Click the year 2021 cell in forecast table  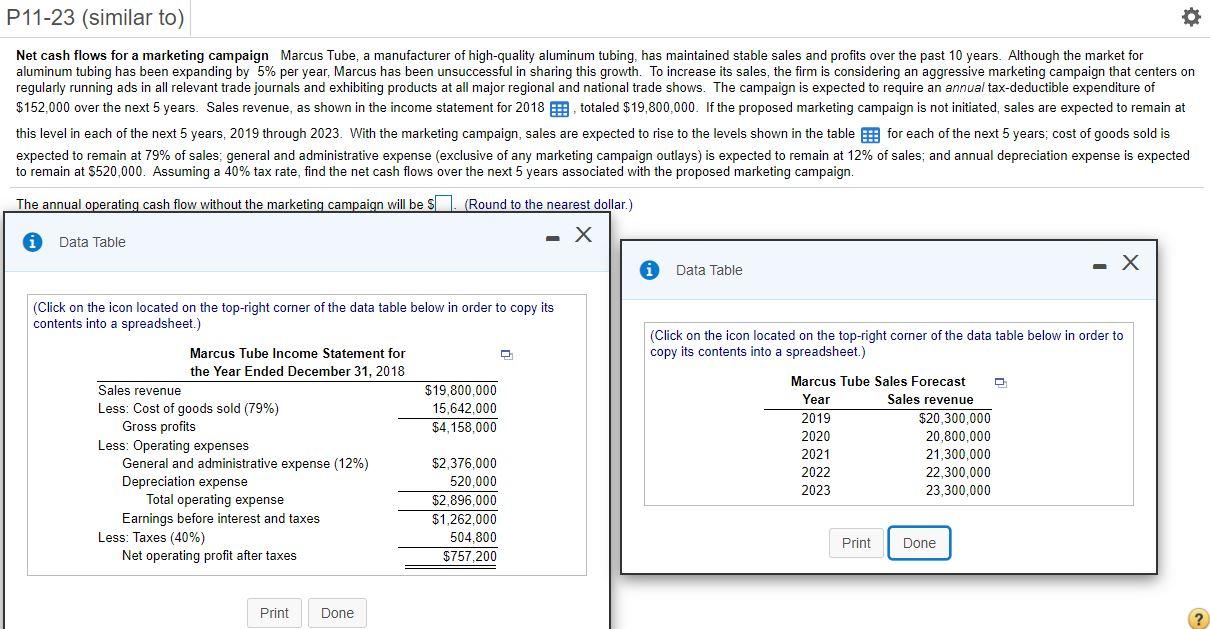(x=816, y=455)
